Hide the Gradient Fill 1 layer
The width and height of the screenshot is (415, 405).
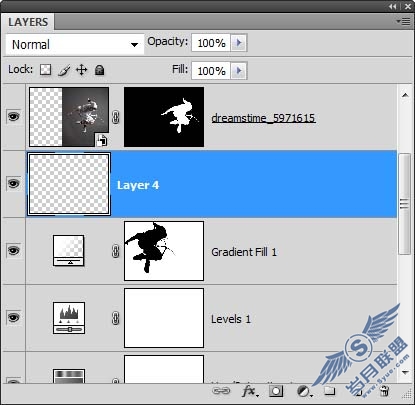[x=13, y=250]
